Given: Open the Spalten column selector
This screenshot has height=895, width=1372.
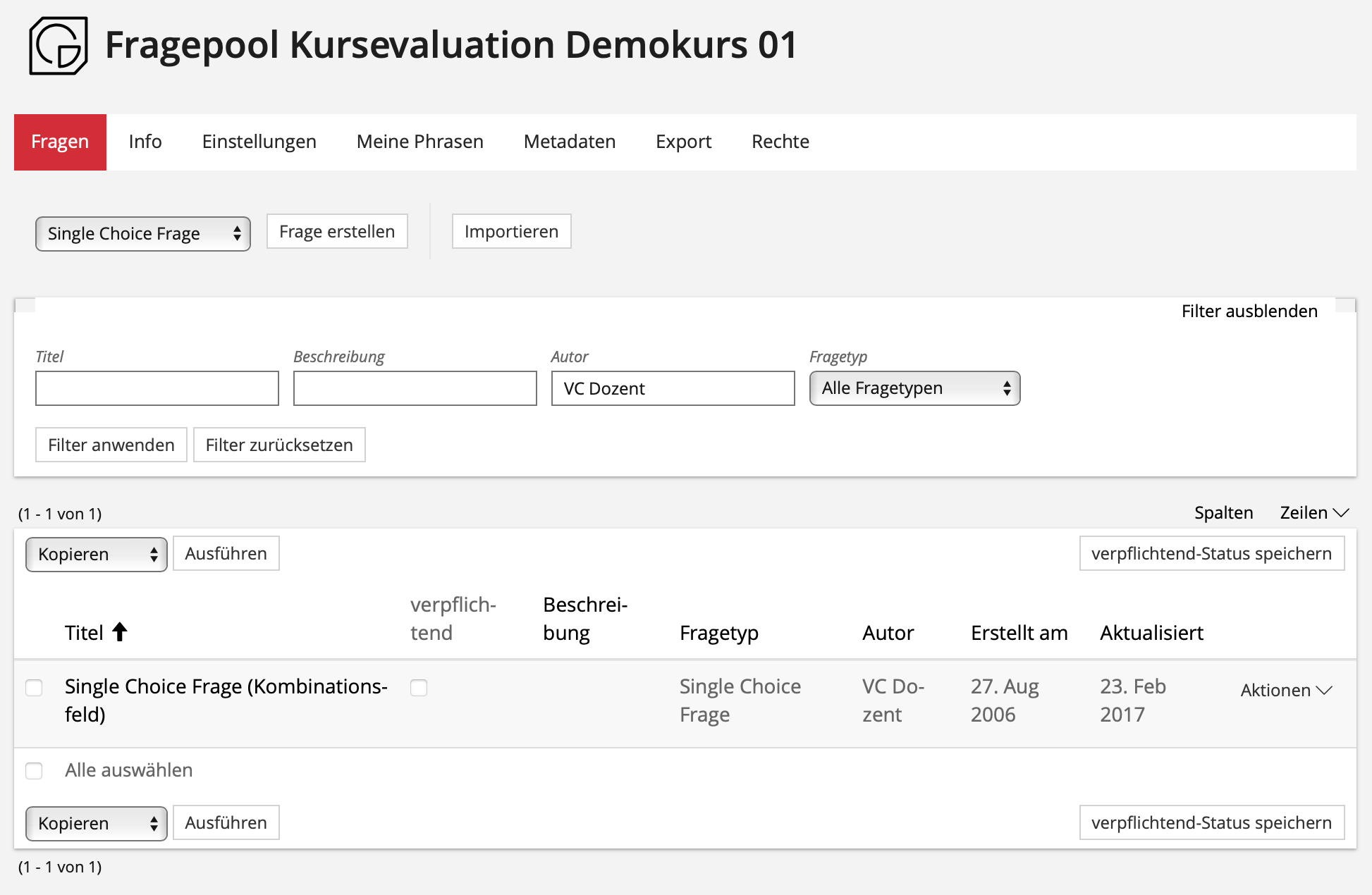Looking at the screenshot, I should point(1223,513).
